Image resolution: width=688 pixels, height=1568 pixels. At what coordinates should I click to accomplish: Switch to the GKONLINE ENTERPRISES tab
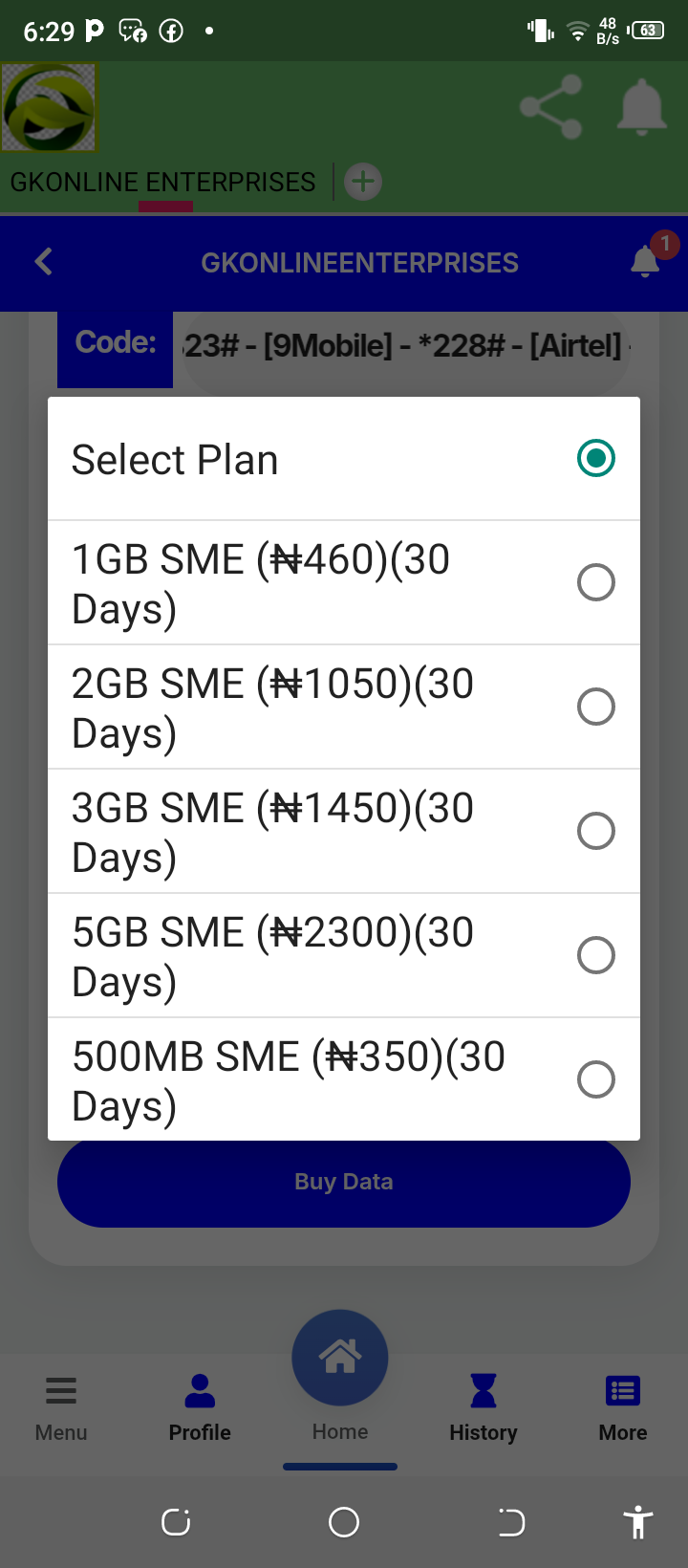coord(163,182)
